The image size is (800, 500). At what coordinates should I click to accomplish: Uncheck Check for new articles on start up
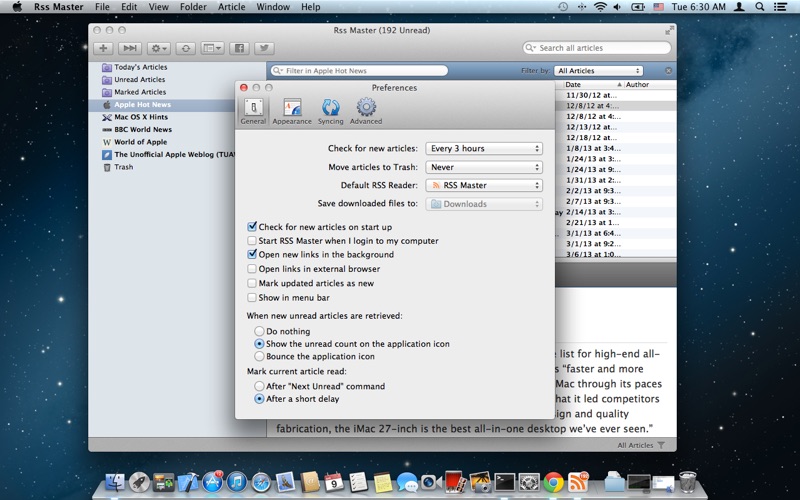(x=252, y=227)
